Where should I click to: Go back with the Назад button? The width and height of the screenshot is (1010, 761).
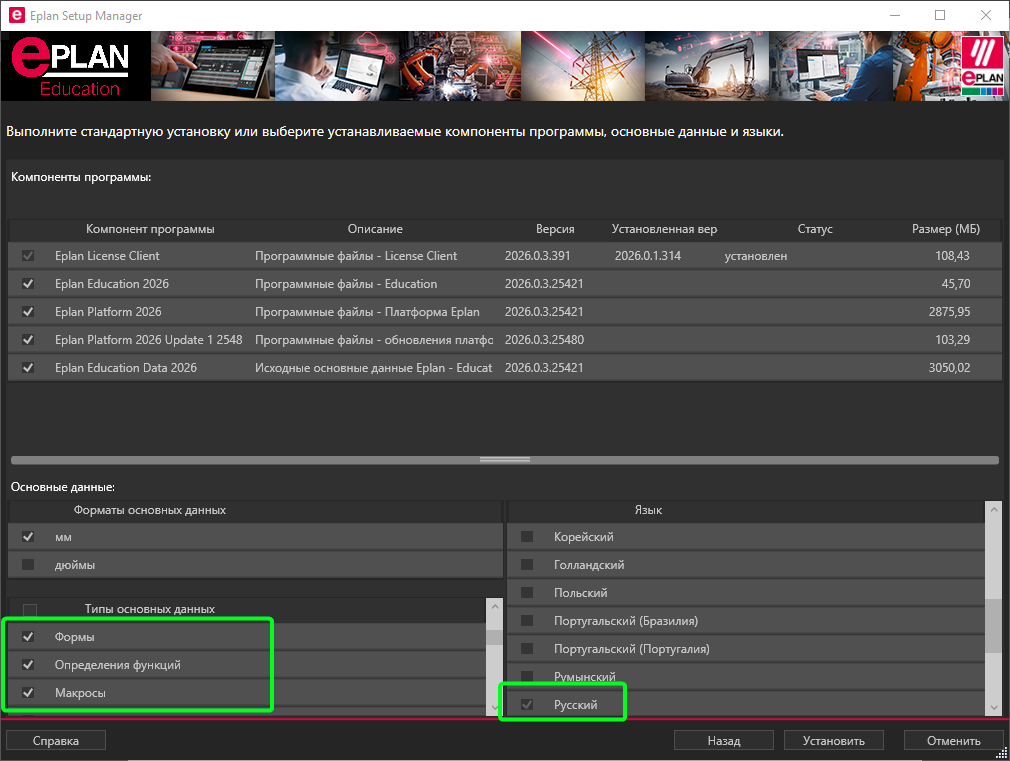(x=724, y=740)
